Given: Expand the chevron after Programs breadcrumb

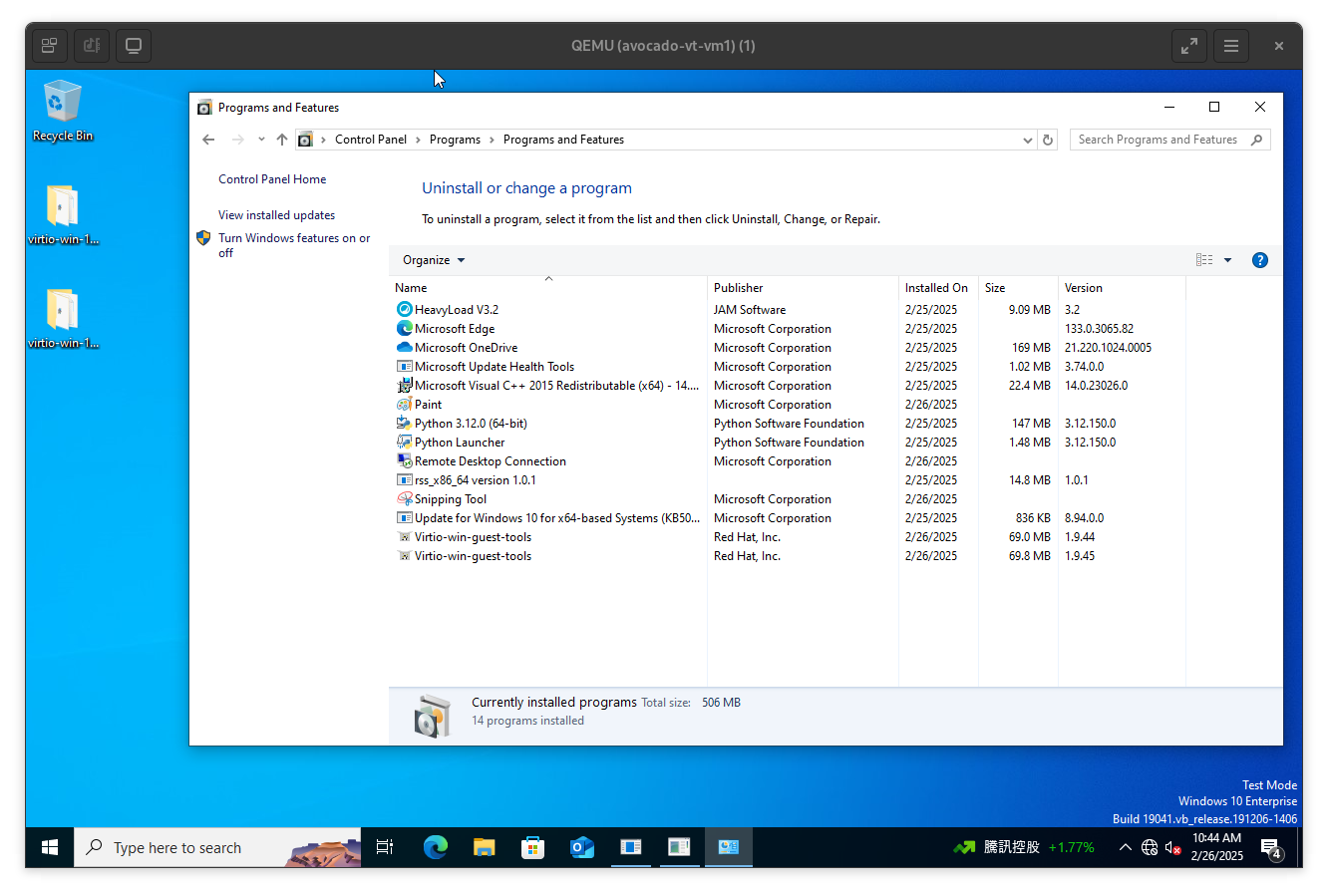Looking at the screenshot, I should (x=492, y=140).
